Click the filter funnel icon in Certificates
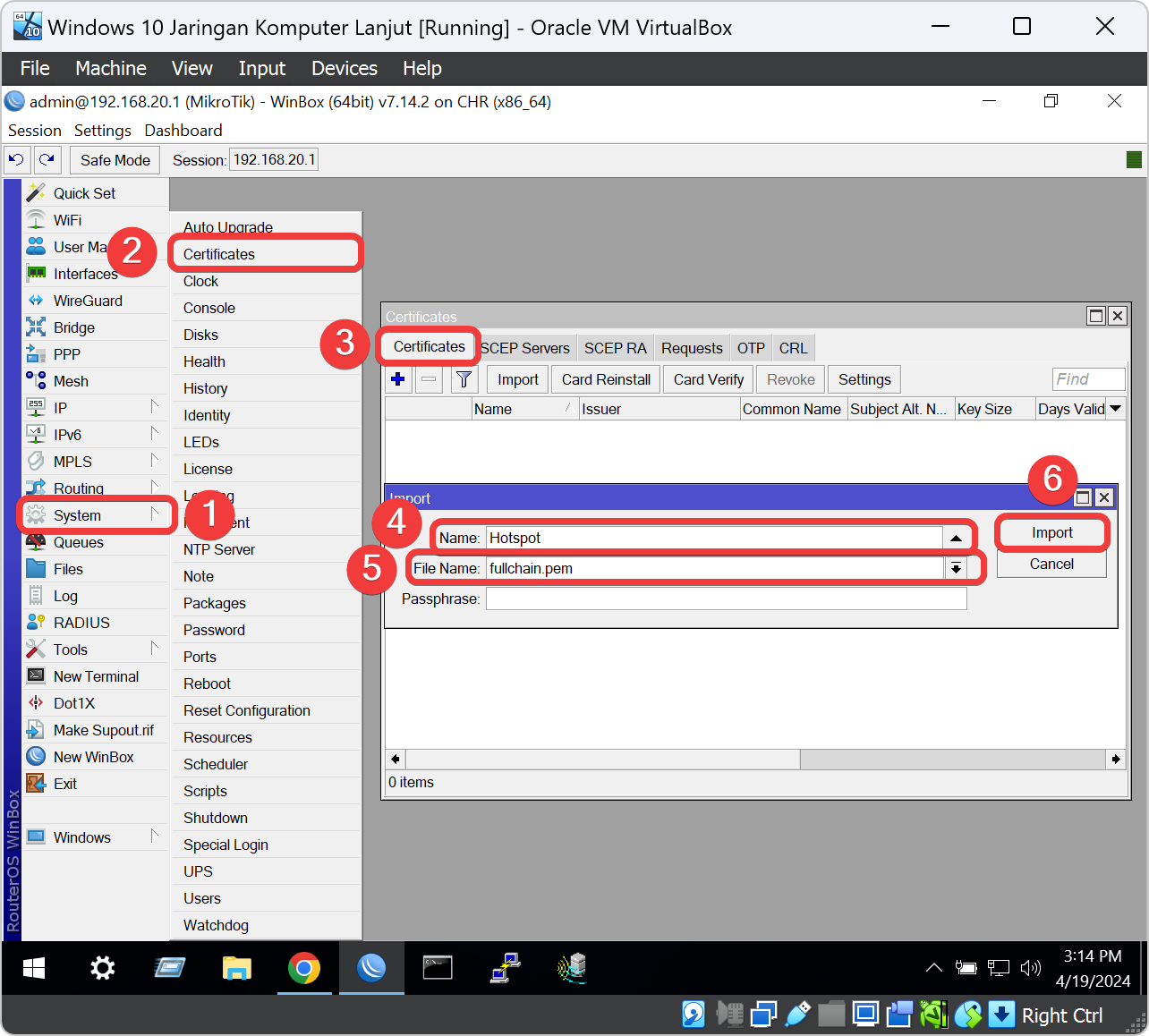This screenshot has width=1149, height=1036. pos(464,379)
